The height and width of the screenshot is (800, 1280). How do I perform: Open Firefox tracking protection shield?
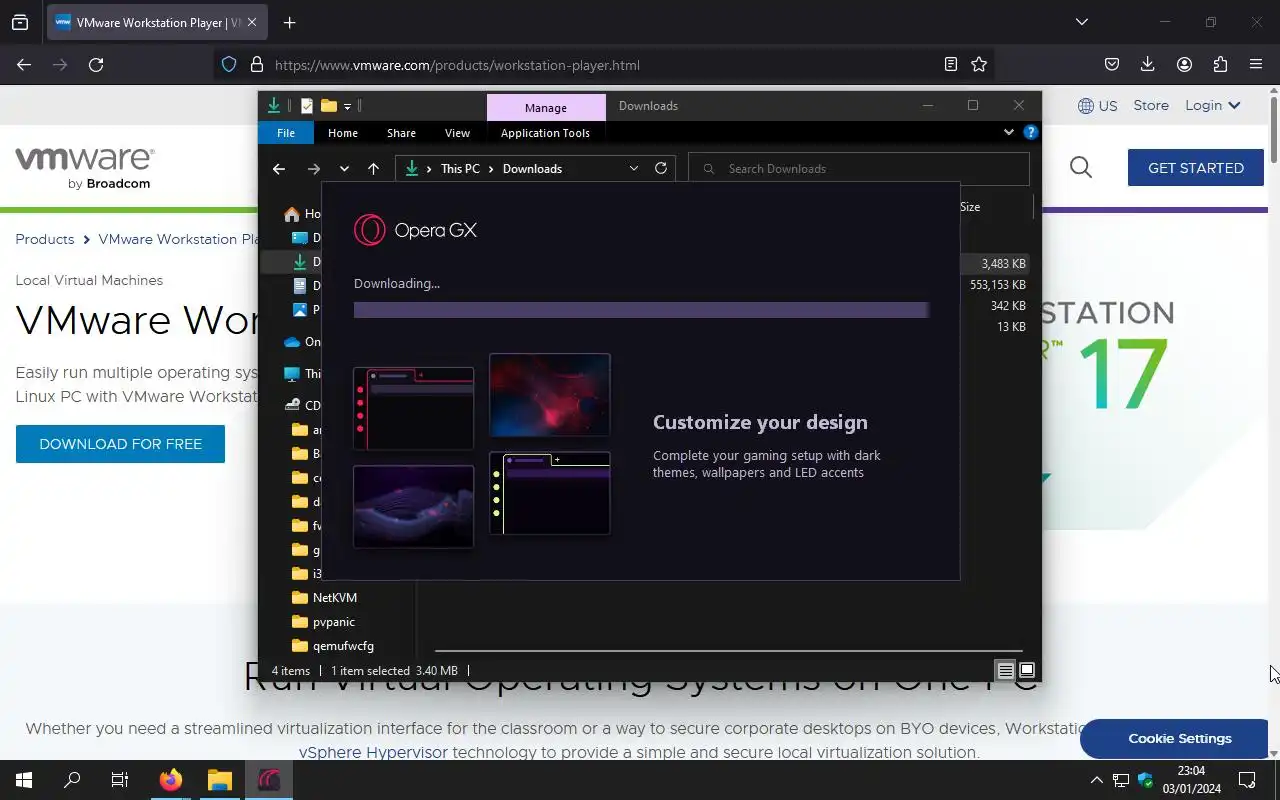pos(229,65)
